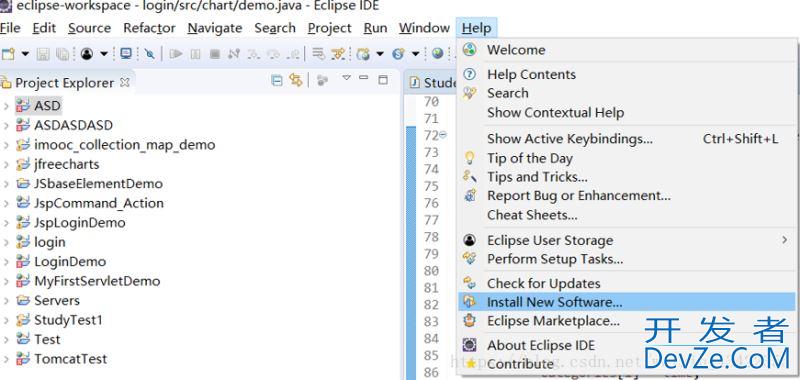This screenshot has width=800, height=380.
Task: Click the Resume debug icon
Action: [x=176, y=54]
